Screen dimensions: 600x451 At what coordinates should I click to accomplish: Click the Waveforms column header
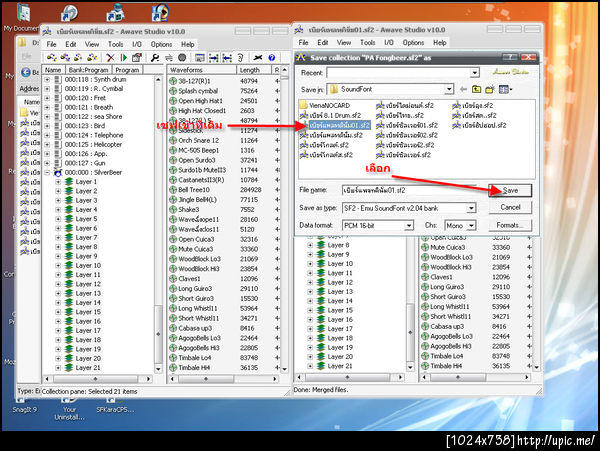tap(202, 70)
